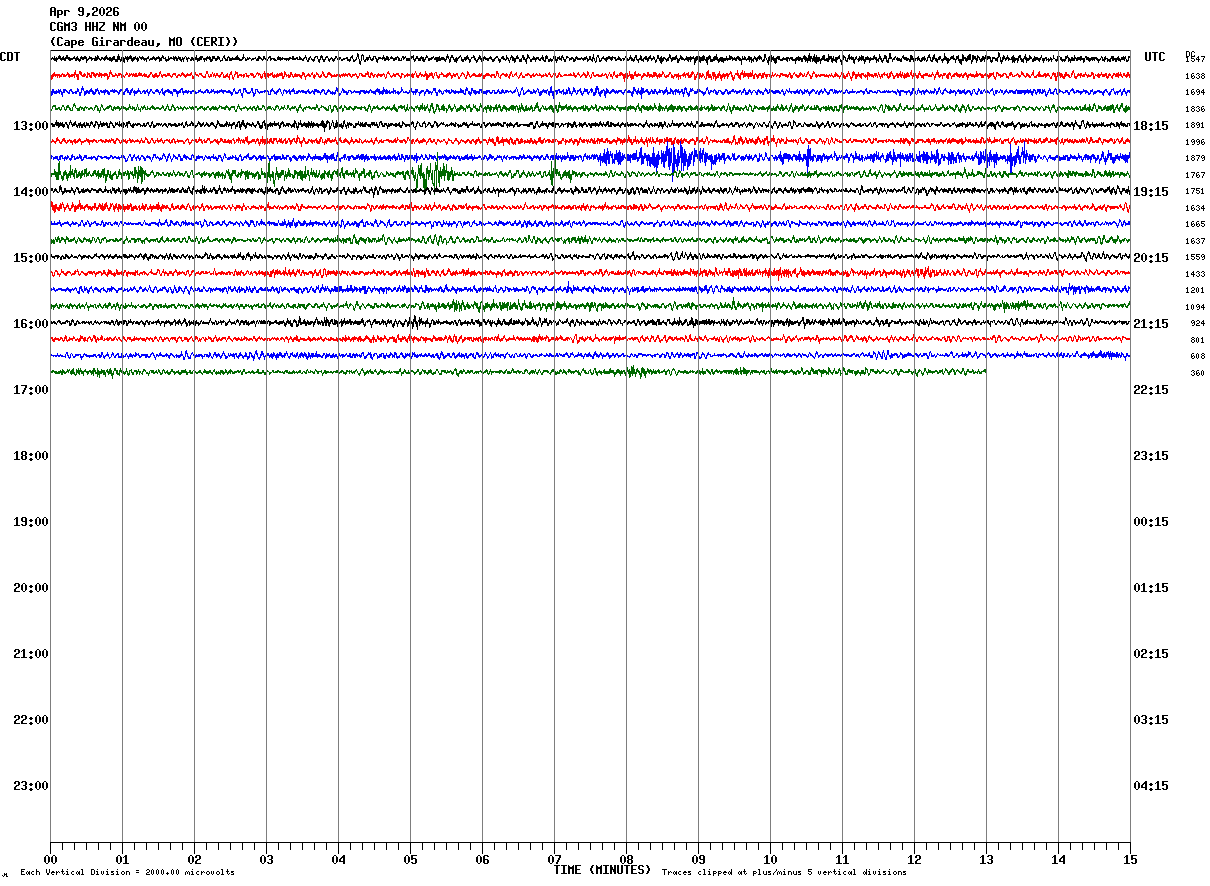This screenshot has height=886, width=1210.
Task: Click the 13:00 CDT time label
Action: [x=31, y=126]
